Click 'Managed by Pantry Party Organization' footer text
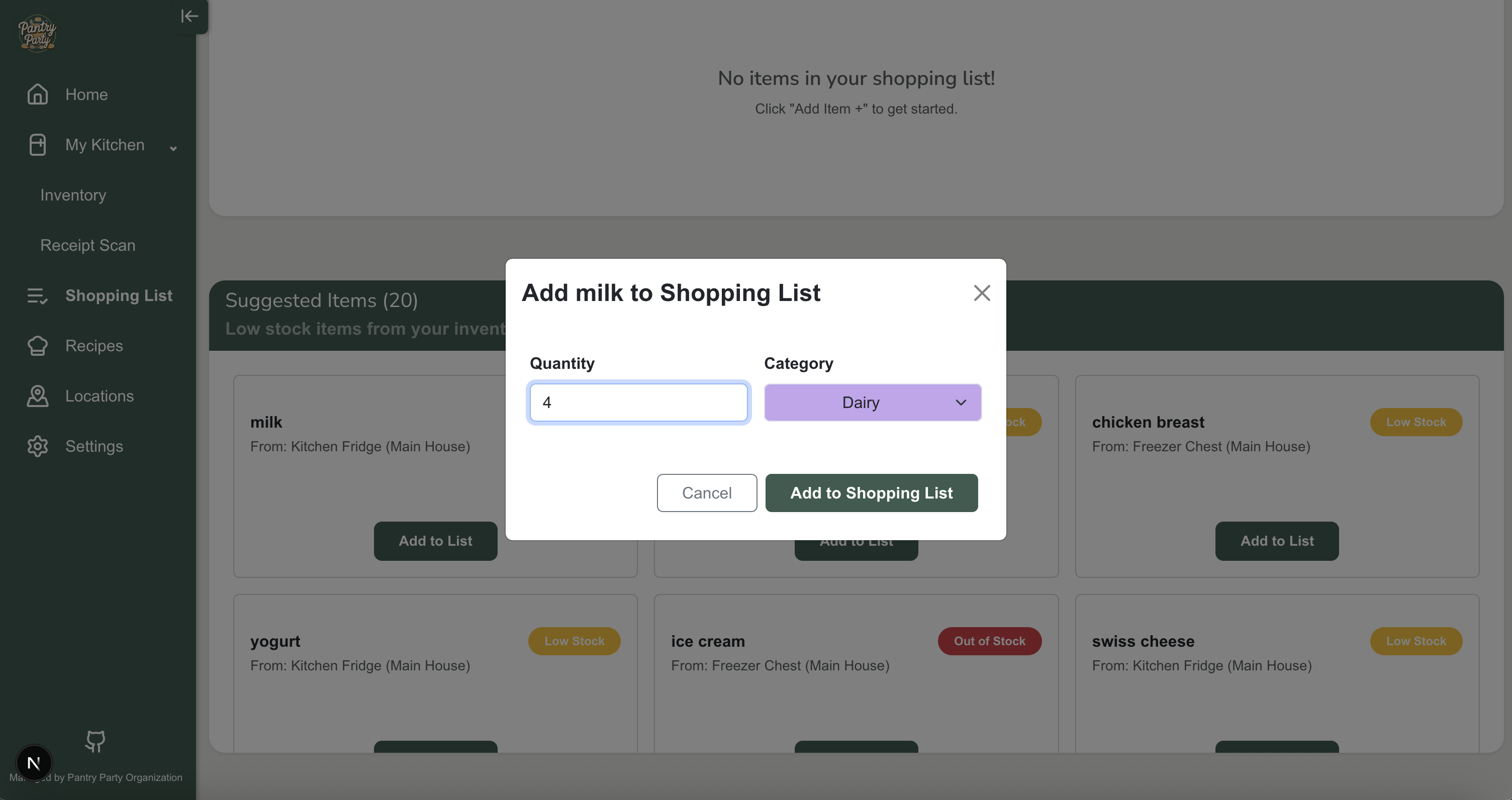 pyautogui.click(x=96, y=778)
